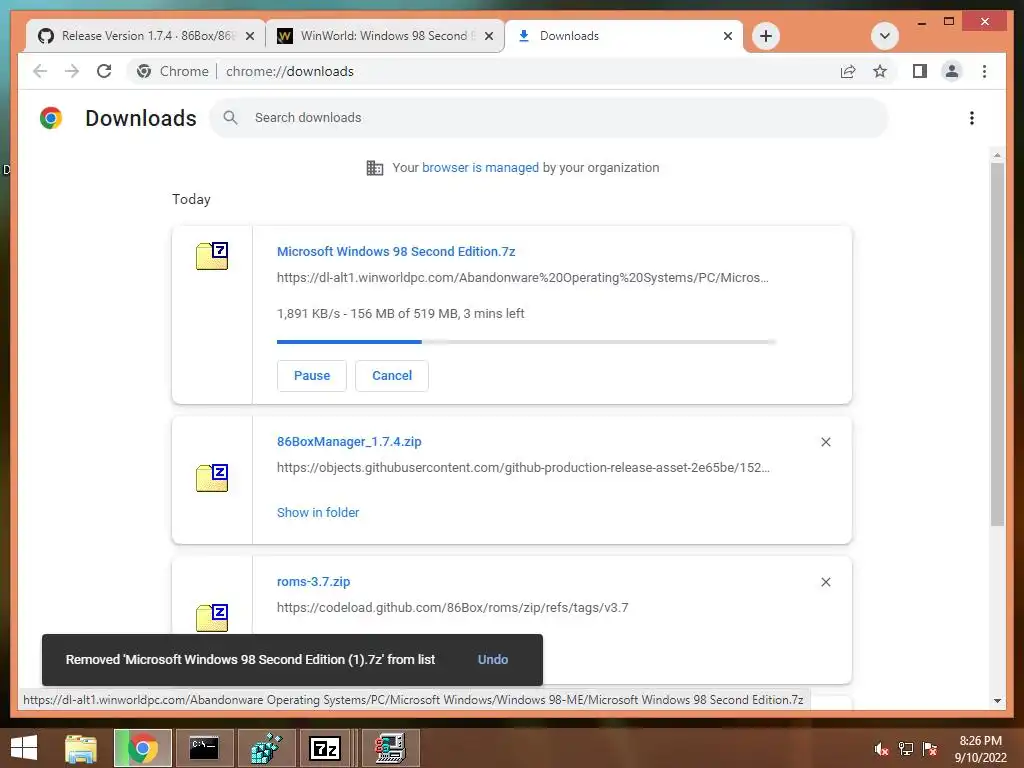Undo the removal of the download

pyautogui.click(x=492, y=660)
